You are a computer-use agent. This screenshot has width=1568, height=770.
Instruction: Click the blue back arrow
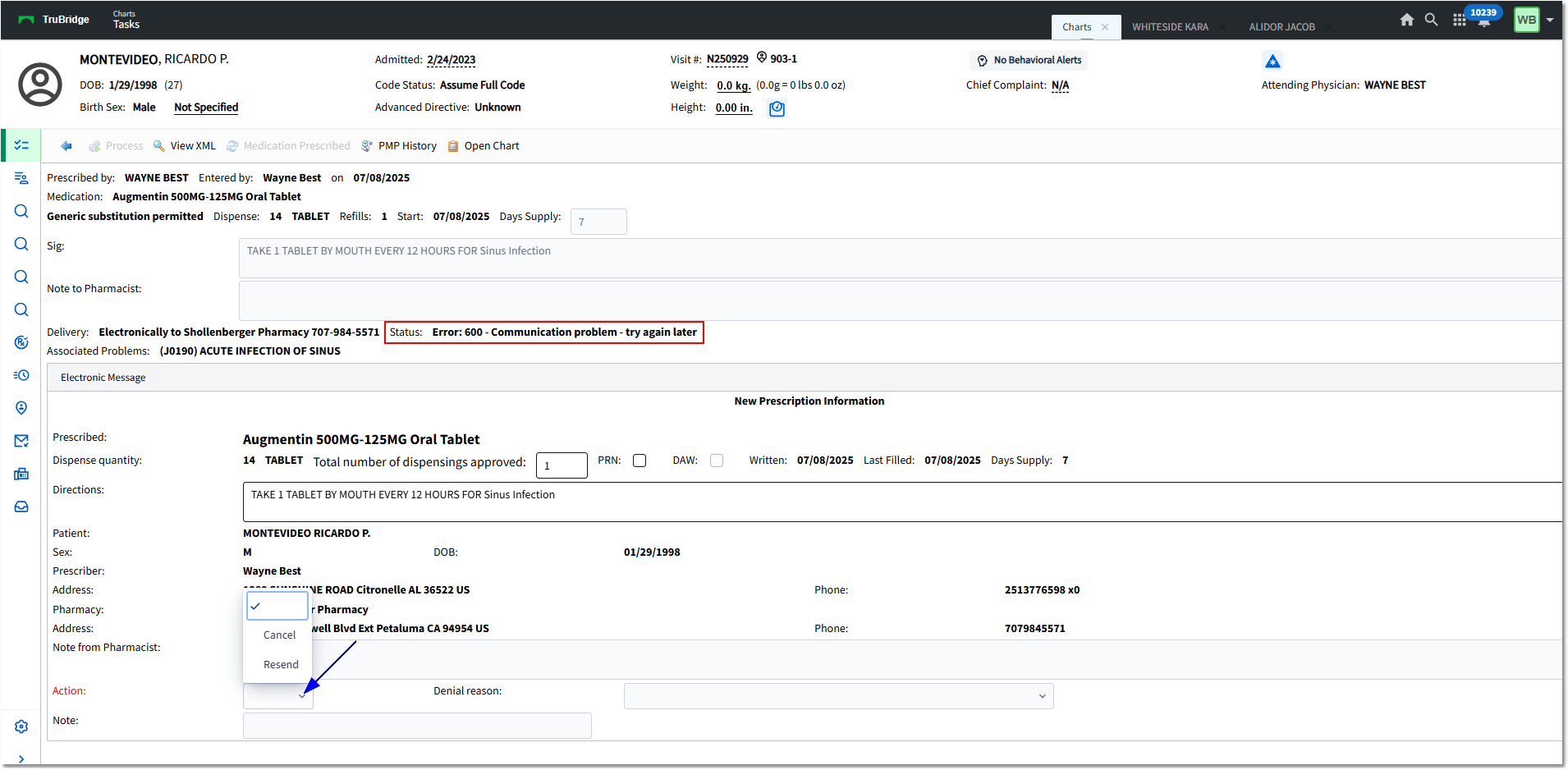pos(66,146)
